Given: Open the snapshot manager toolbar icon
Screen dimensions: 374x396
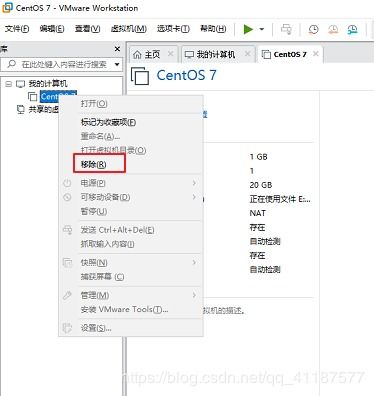Looking at the screenshot, I should point(353,29).
